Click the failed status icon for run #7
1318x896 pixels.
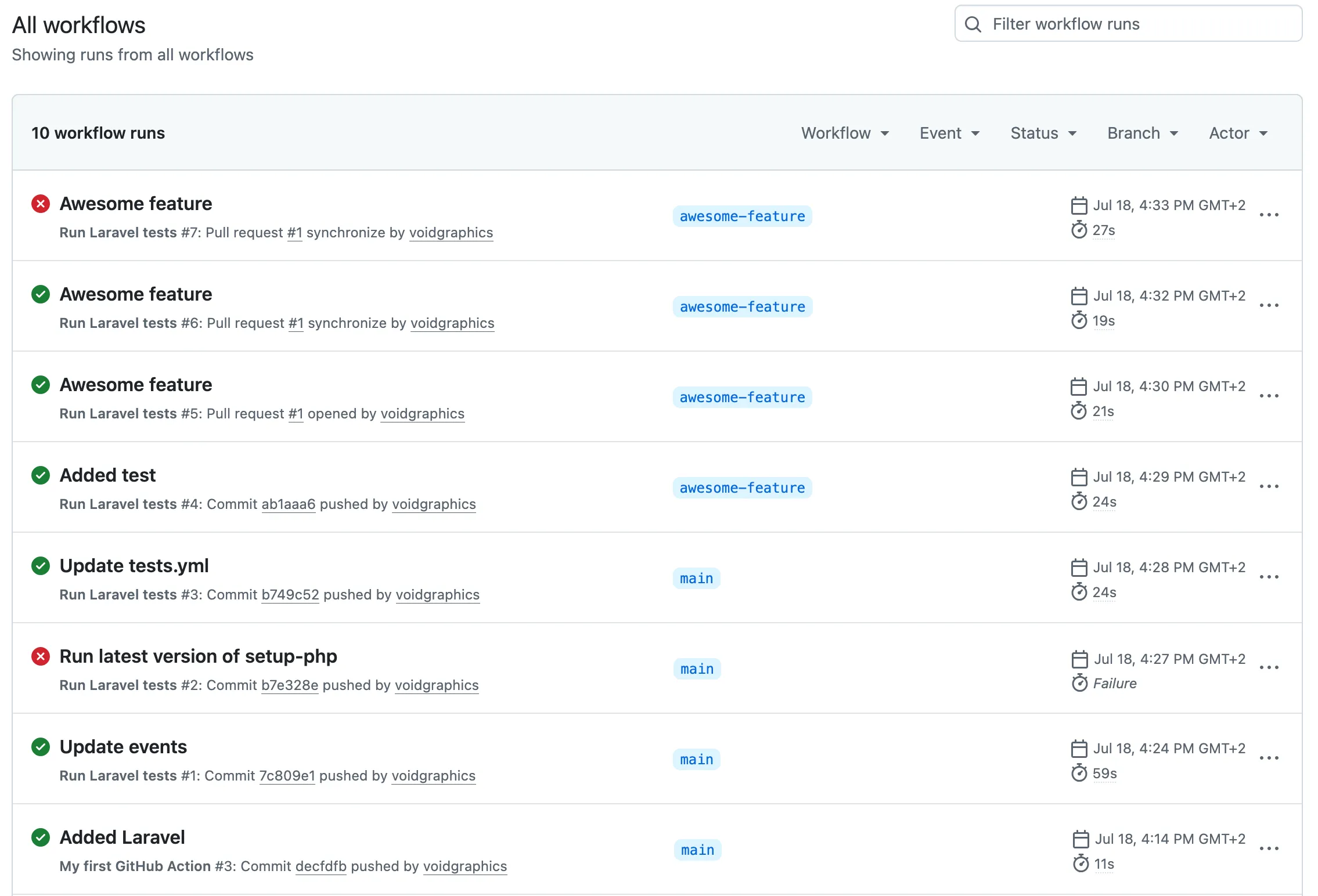(41, 204)
